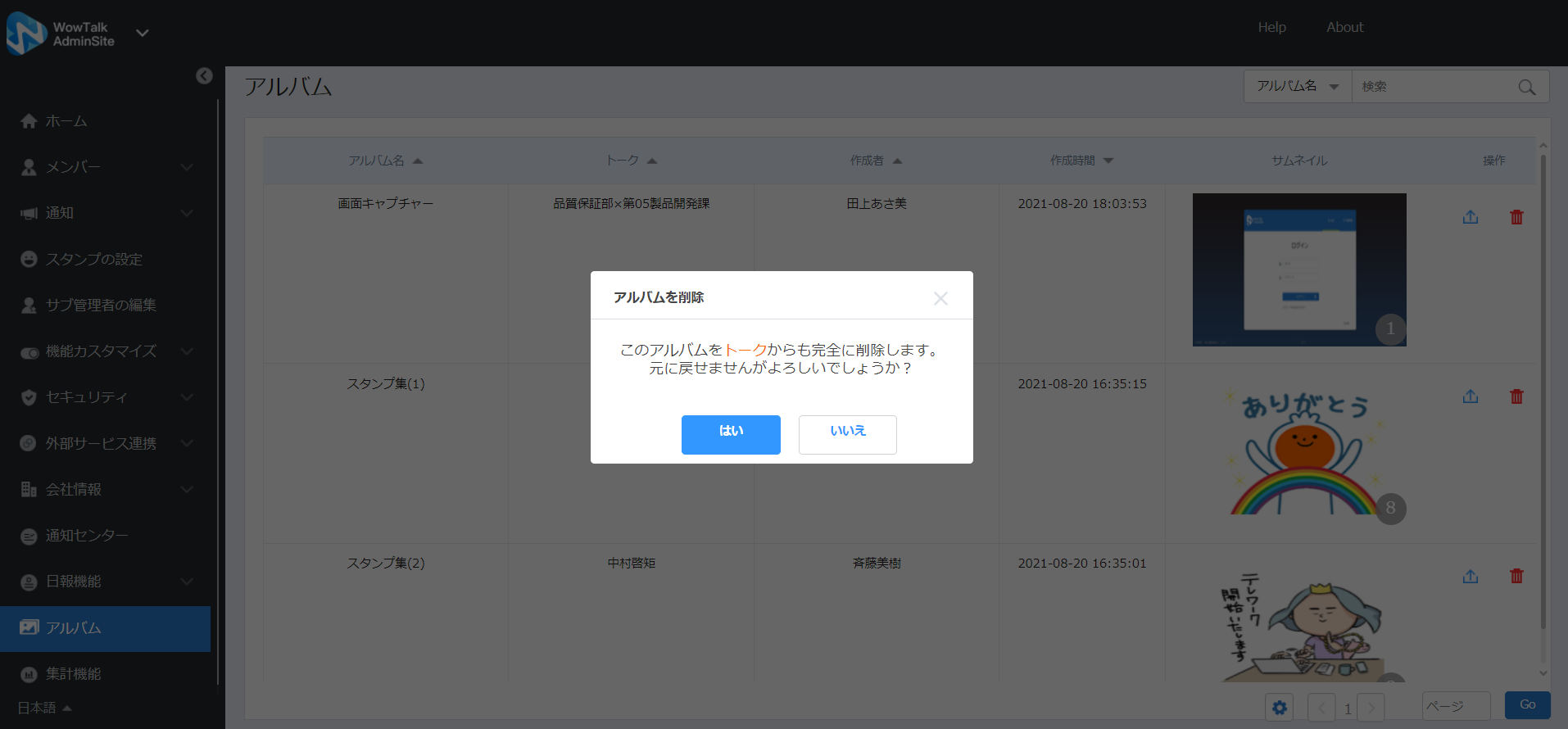Click the WowTalk AdminSite logo
Image resolution: width=1568 pixels, height=729 pixels.
pos(61,34)
